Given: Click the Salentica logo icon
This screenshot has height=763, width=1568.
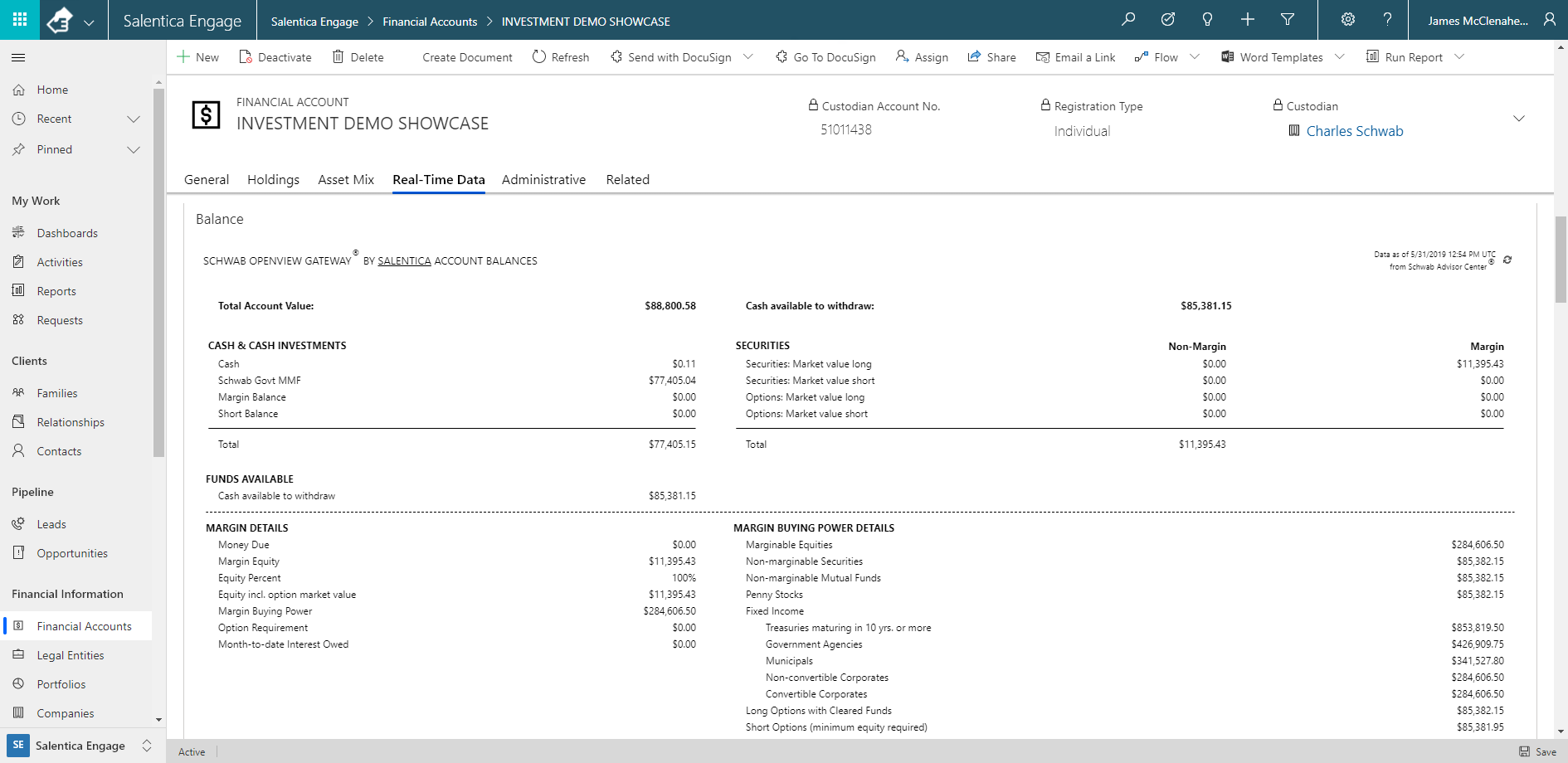Looking at the screenshot, I should (x=60, y=21).
